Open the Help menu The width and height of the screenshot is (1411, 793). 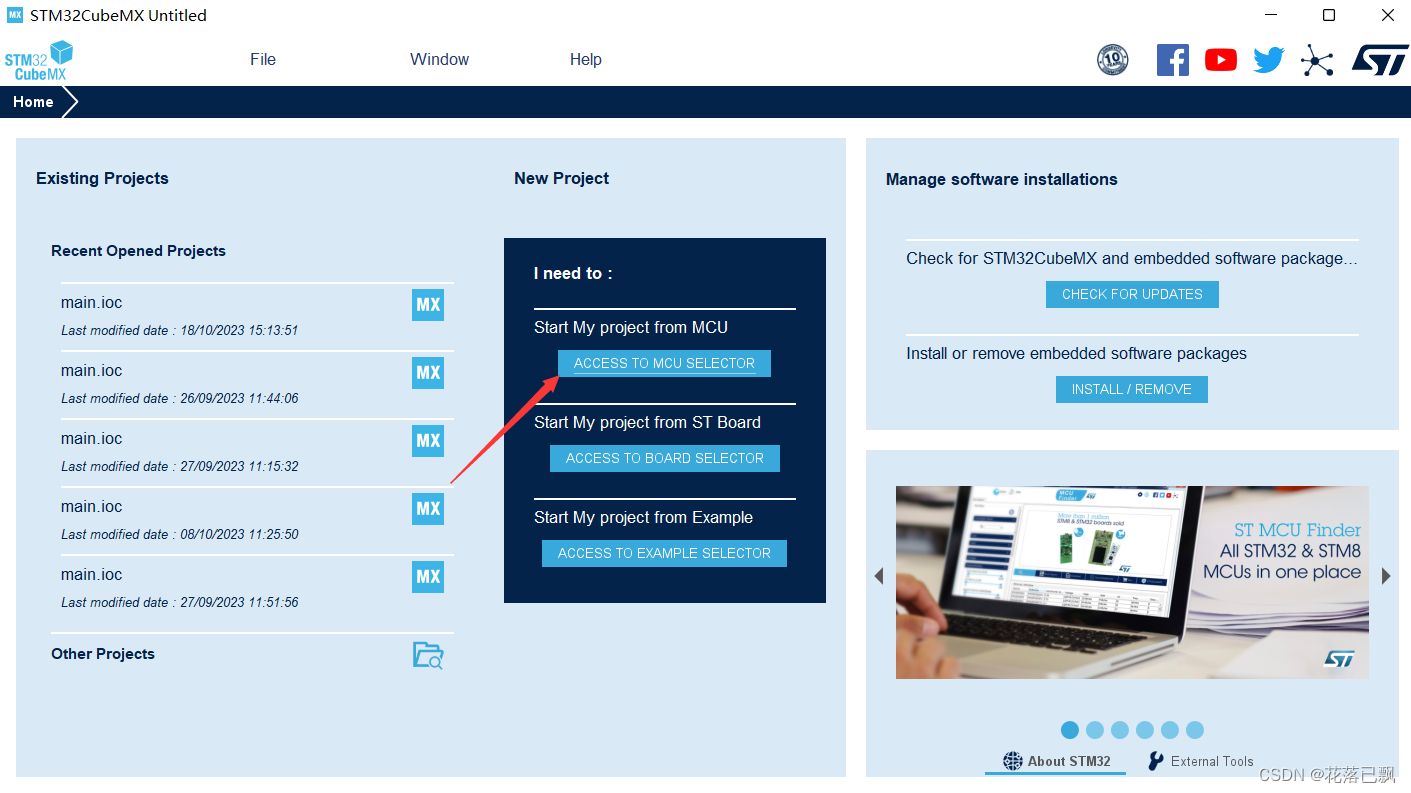586,60
